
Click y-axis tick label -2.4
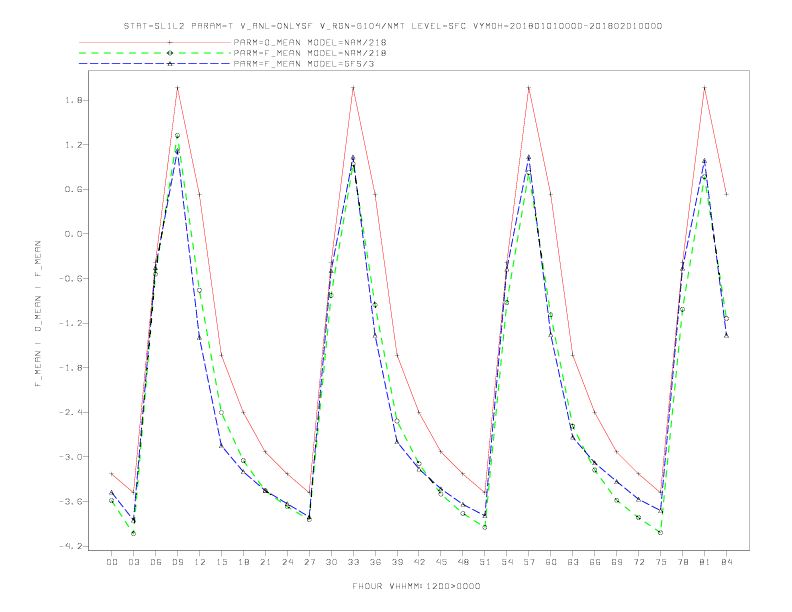[71, 413]
